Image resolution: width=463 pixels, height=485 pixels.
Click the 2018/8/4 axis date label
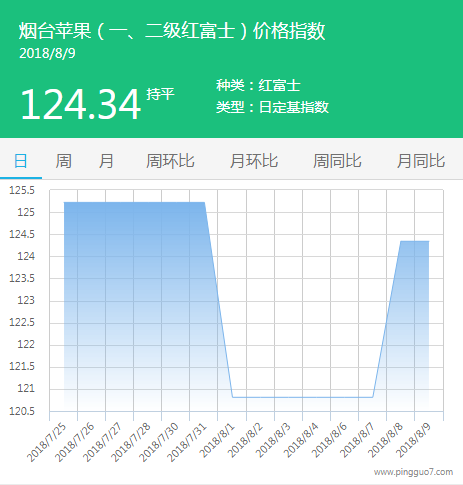coord(301,441)
